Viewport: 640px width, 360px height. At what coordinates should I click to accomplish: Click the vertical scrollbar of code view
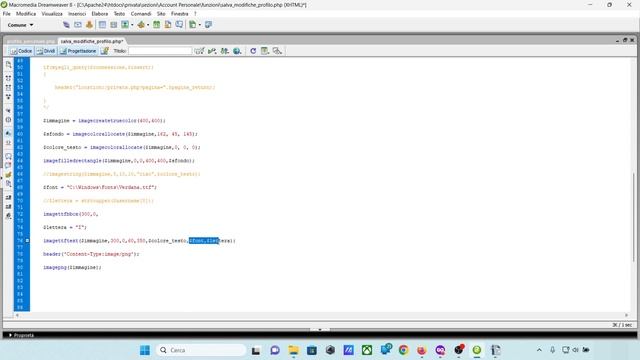[x=634, y=217]
